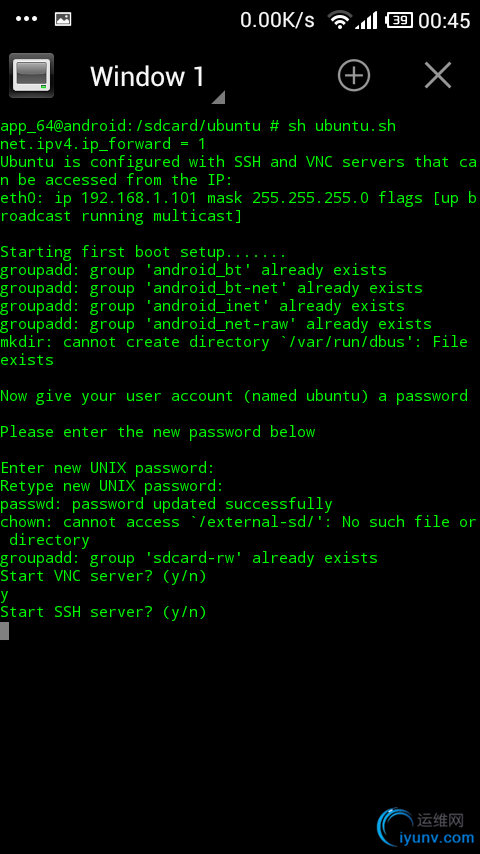
Task: Tap the three-dot notification overflow icon
Action: pyautogui.click(x=26, y=19)
